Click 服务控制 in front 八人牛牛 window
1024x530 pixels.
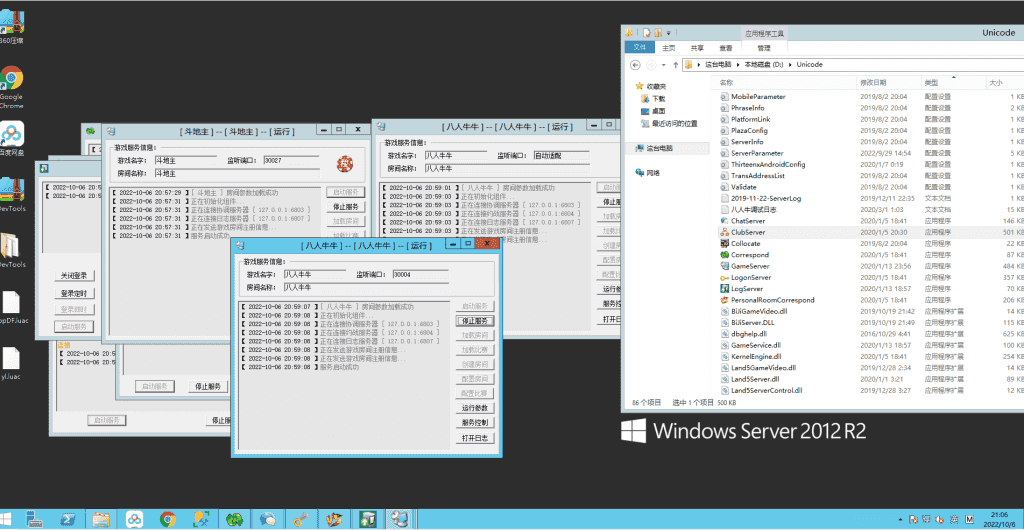[475, 423]
